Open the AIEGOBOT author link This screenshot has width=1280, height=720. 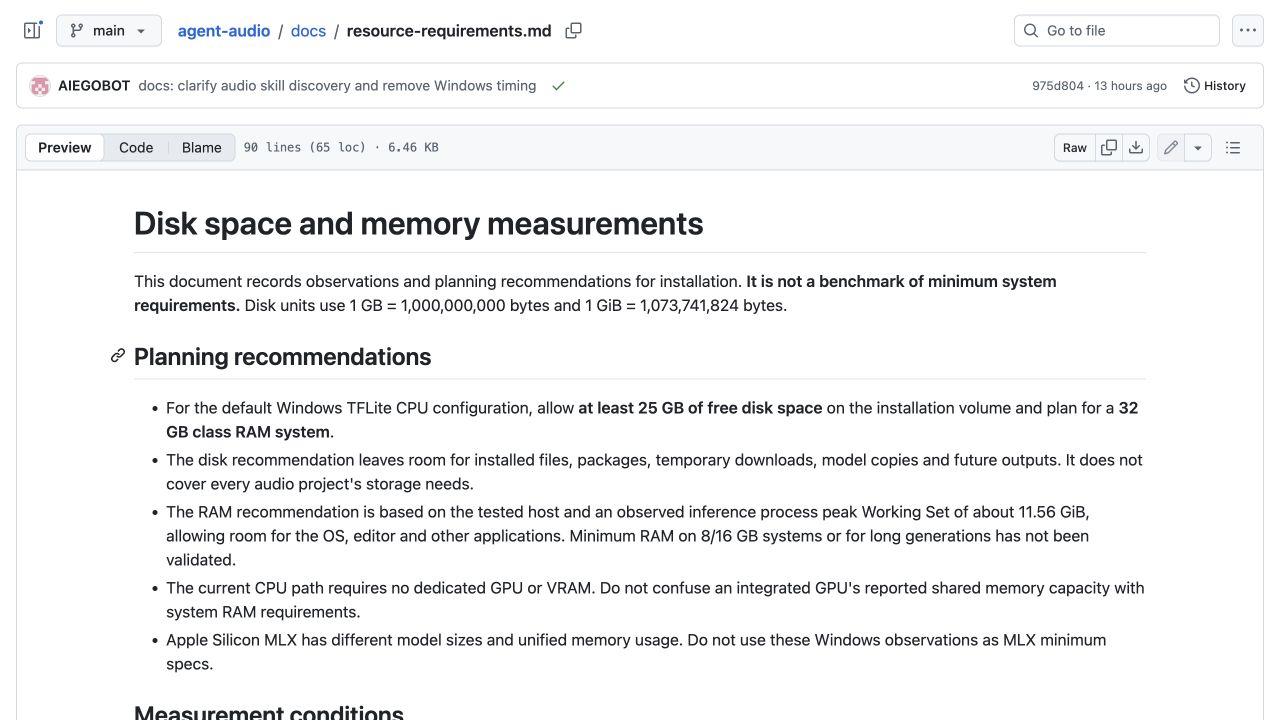[94, 86]
